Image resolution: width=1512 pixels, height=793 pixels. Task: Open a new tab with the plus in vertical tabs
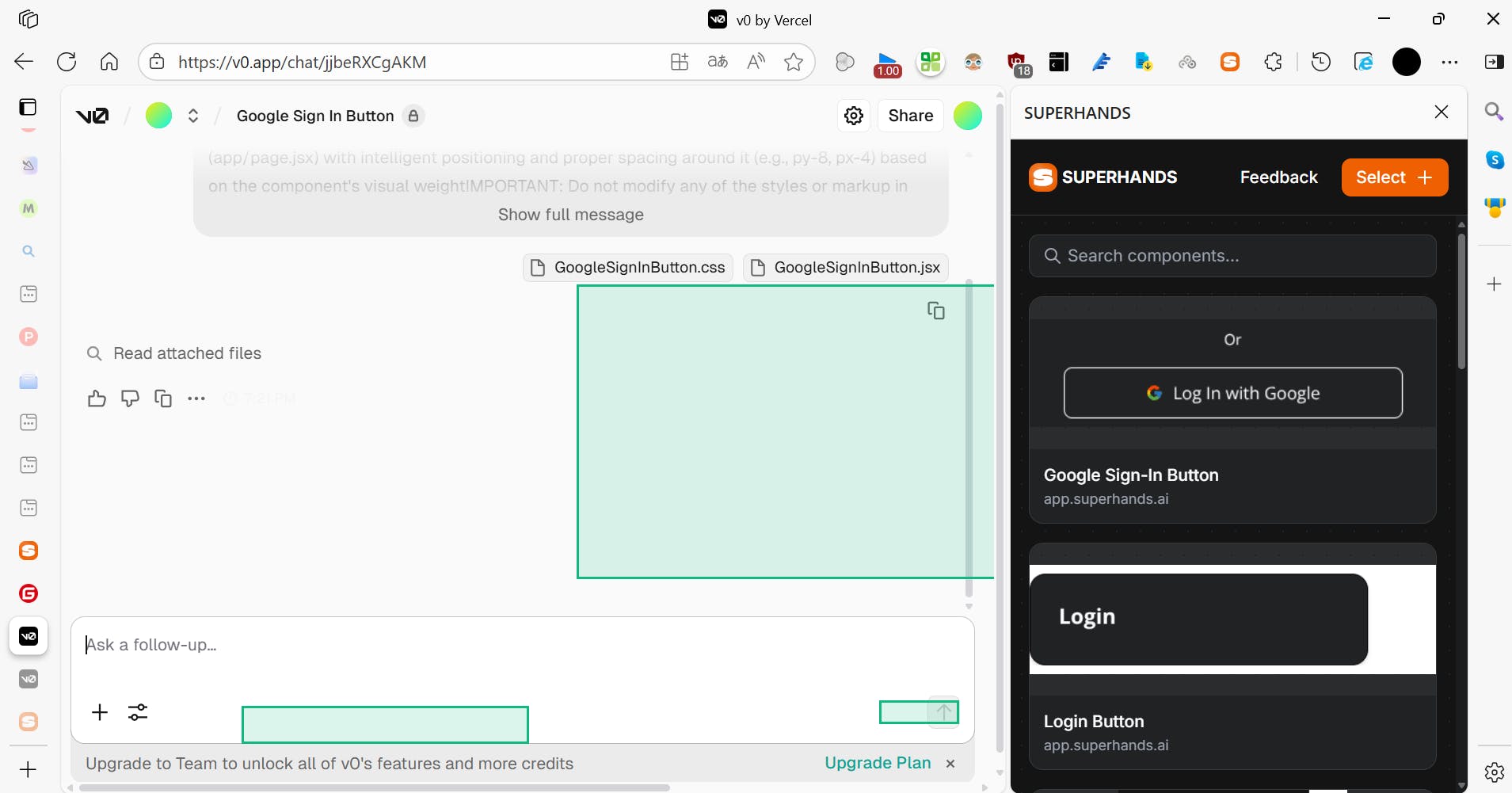(28, 769)
